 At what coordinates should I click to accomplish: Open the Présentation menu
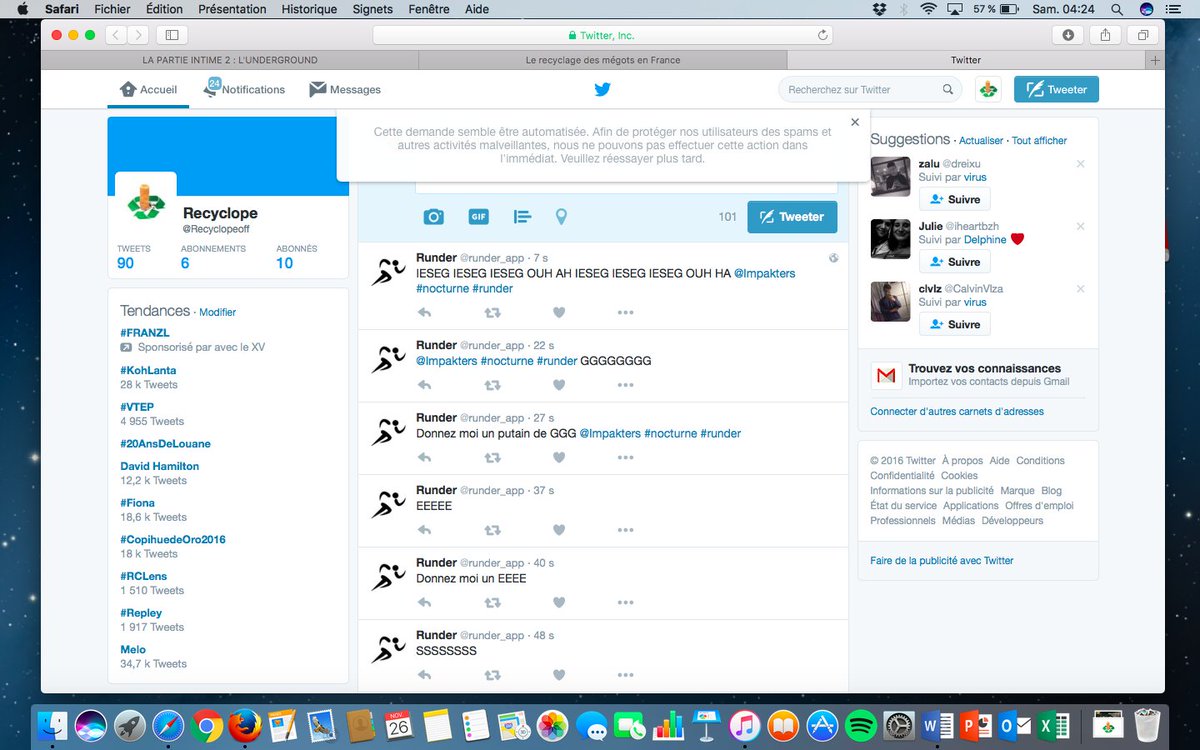click(x=232, y=9)
